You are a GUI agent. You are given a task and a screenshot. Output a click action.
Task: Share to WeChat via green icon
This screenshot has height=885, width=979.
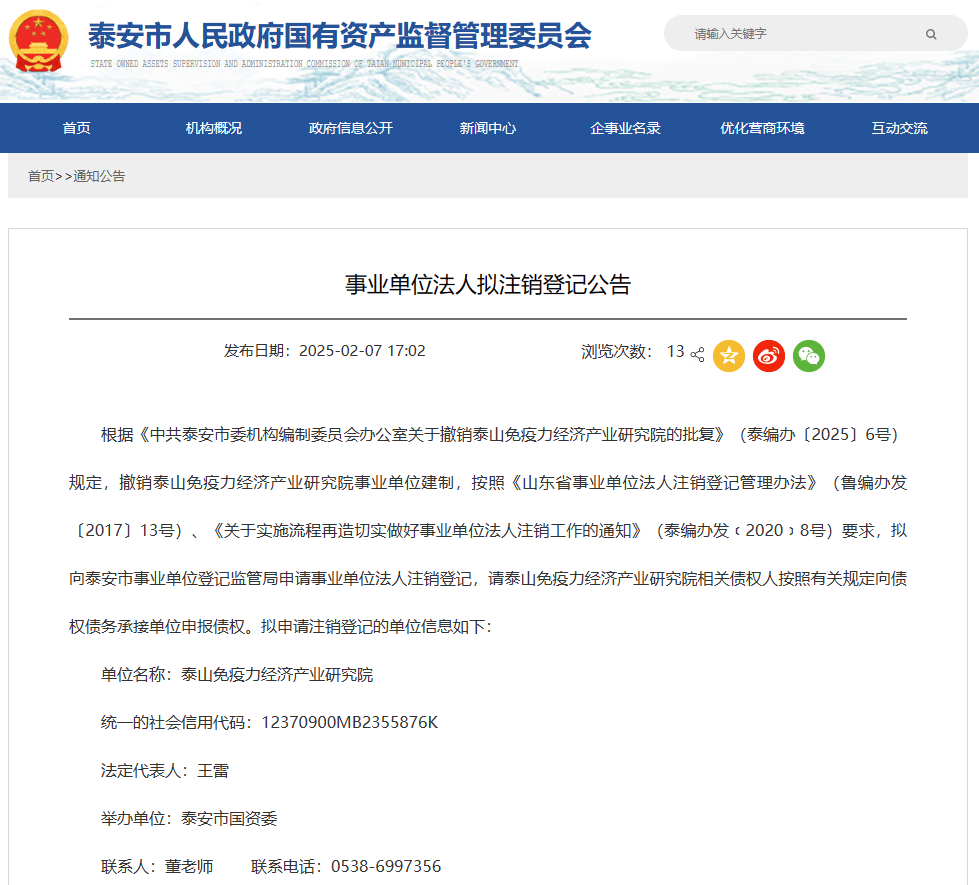[x=809, y=356]
